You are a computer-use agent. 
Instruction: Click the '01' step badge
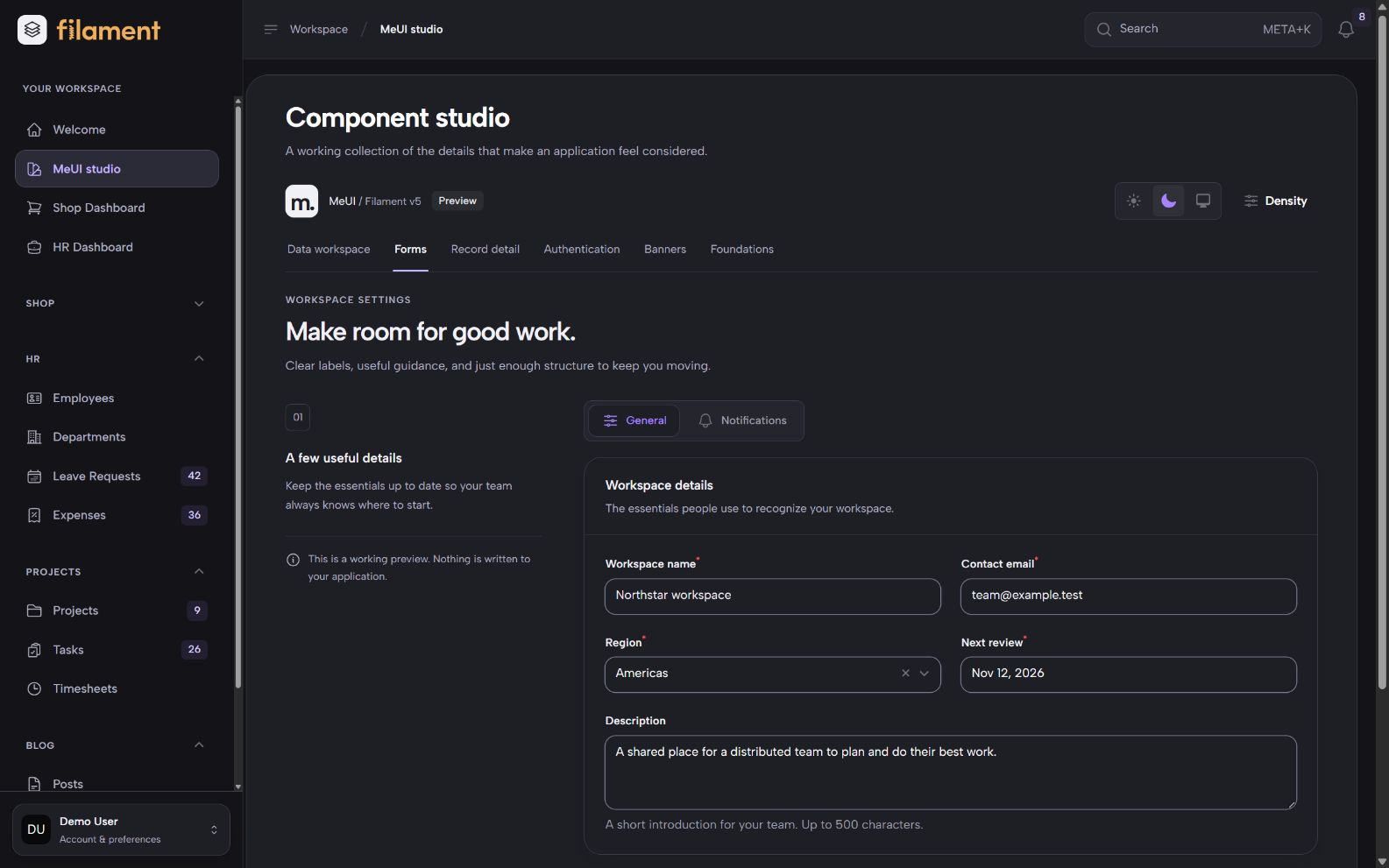298,418
